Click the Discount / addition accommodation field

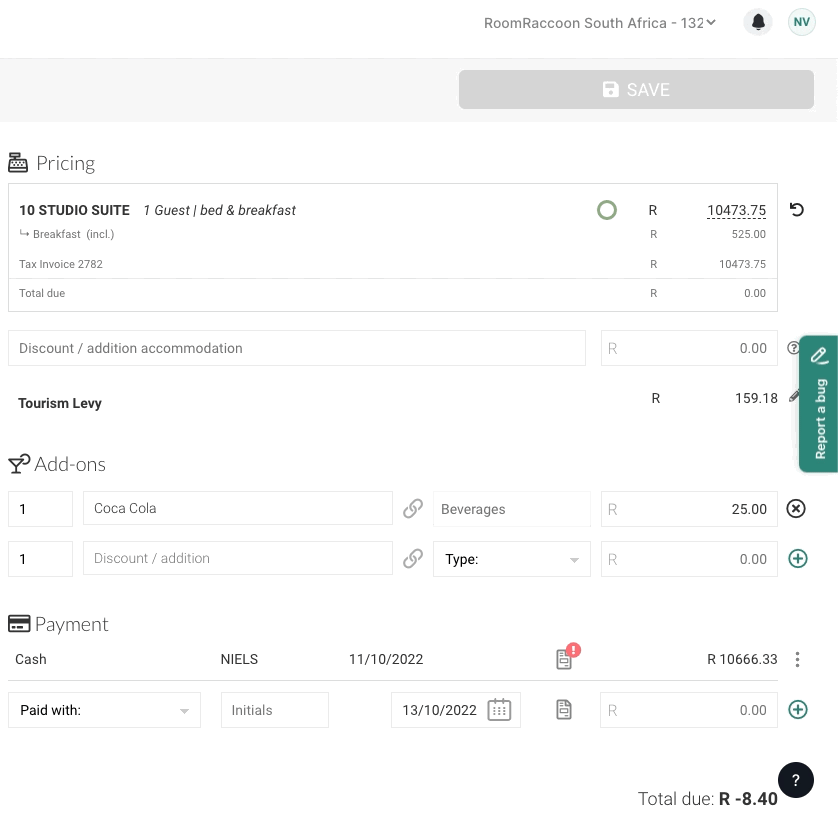tap(297, 348)
